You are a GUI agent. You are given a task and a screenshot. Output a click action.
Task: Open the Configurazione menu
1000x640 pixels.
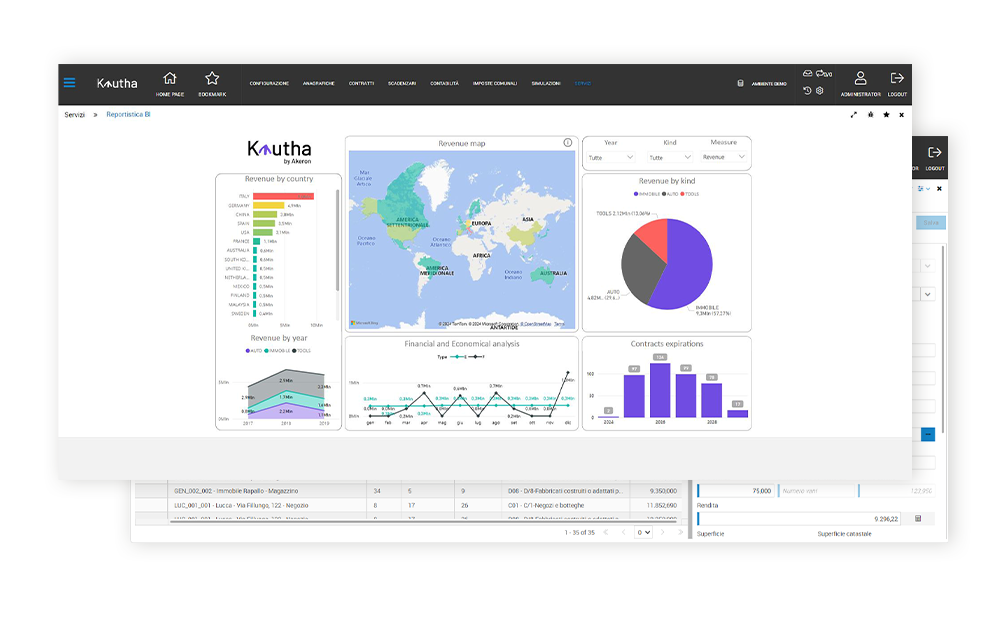click(269, 84)
